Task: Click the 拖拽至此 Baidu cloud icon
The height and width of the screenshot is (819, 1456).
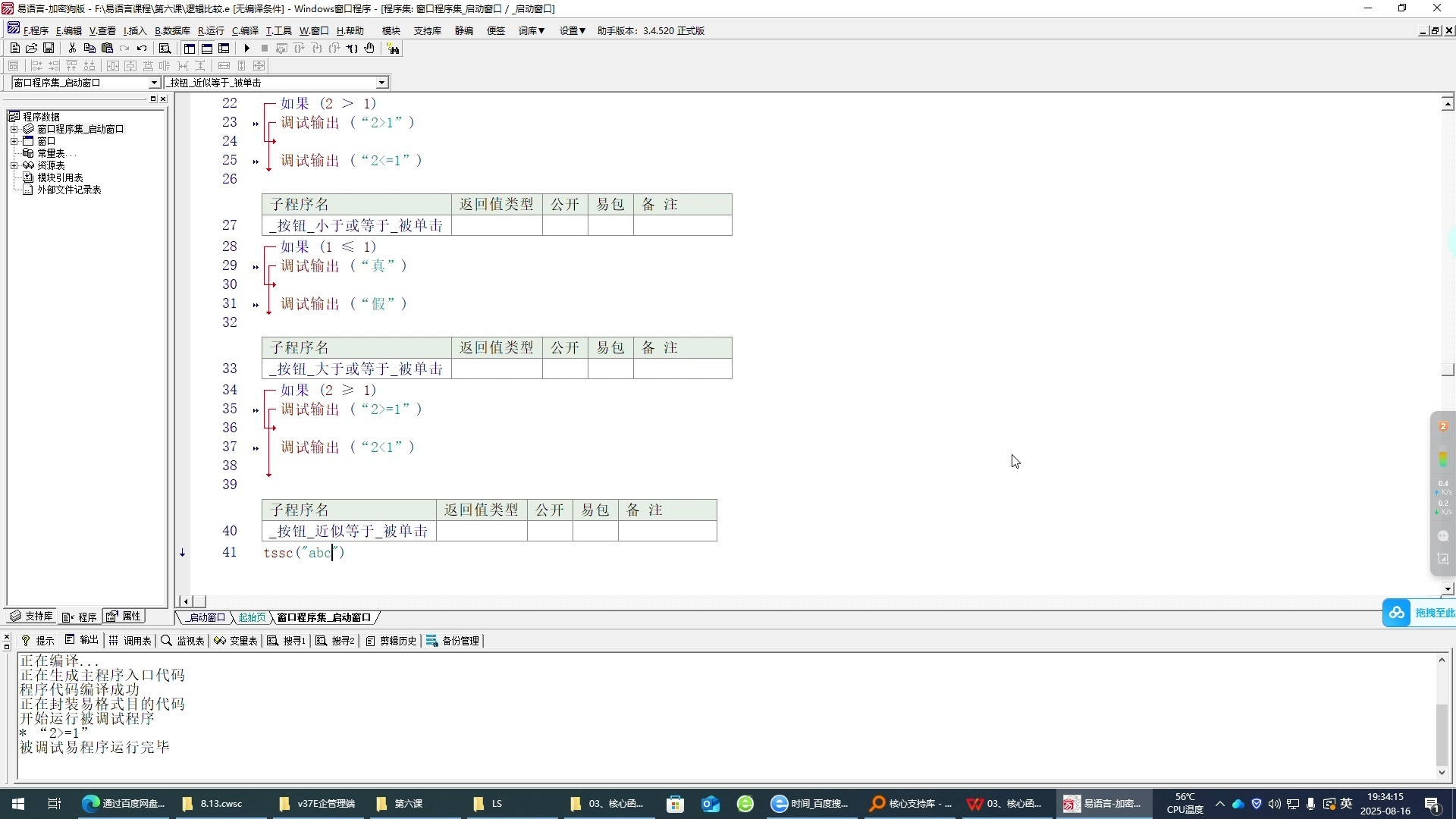Action: pyautogui.click(x=1397, y=613)
